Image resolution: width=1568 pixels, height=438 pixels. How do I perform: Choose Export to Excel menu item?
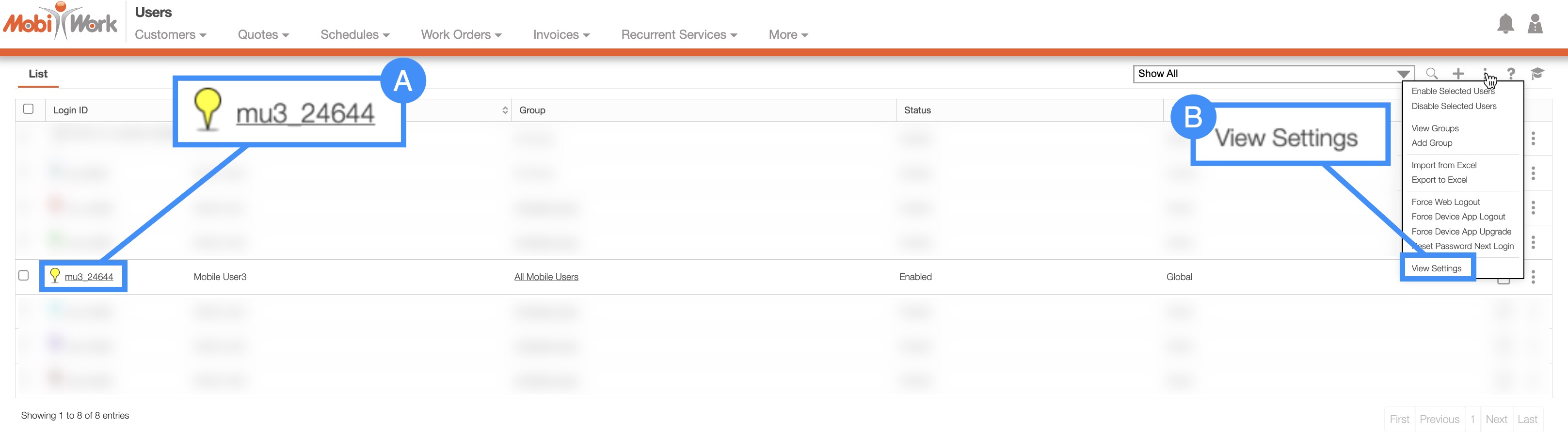click(x=1439, y=180)
